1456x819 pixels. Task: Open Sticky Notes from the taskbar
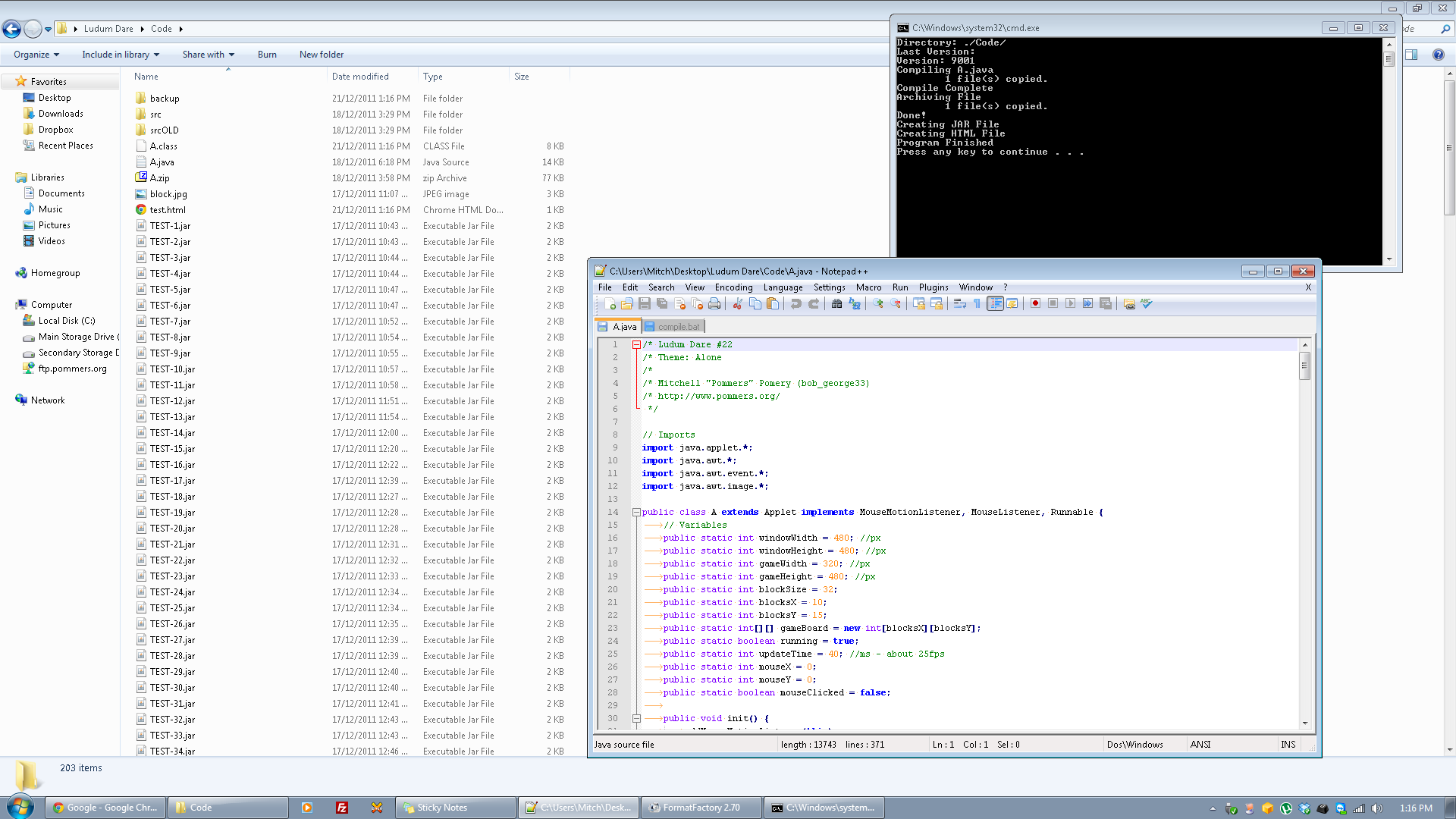455,808
